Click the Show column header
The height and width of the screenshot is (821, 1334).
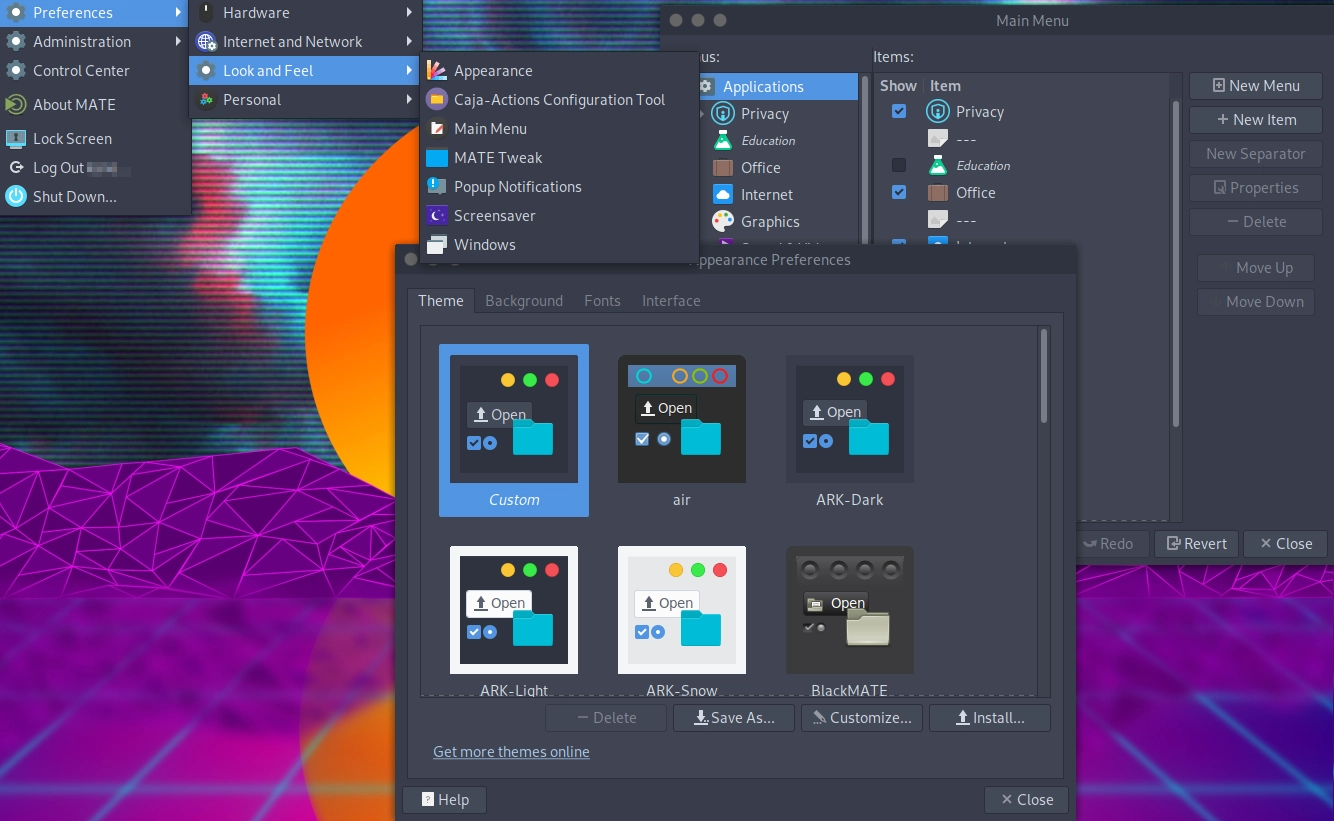[898, 86]
